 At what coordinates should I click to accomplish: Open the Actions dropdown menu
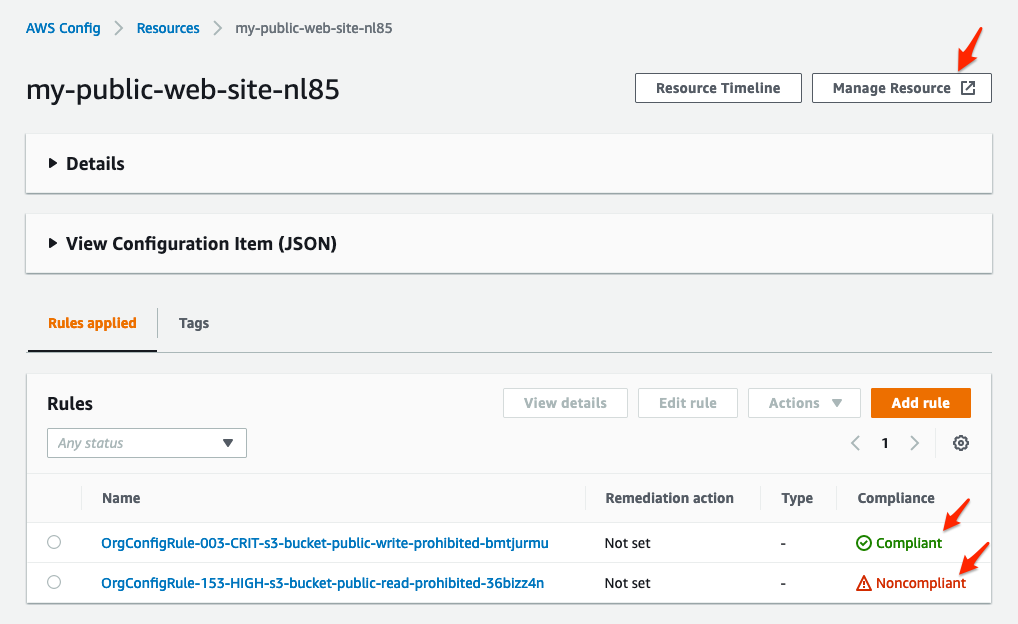click(x=804, y=403)
